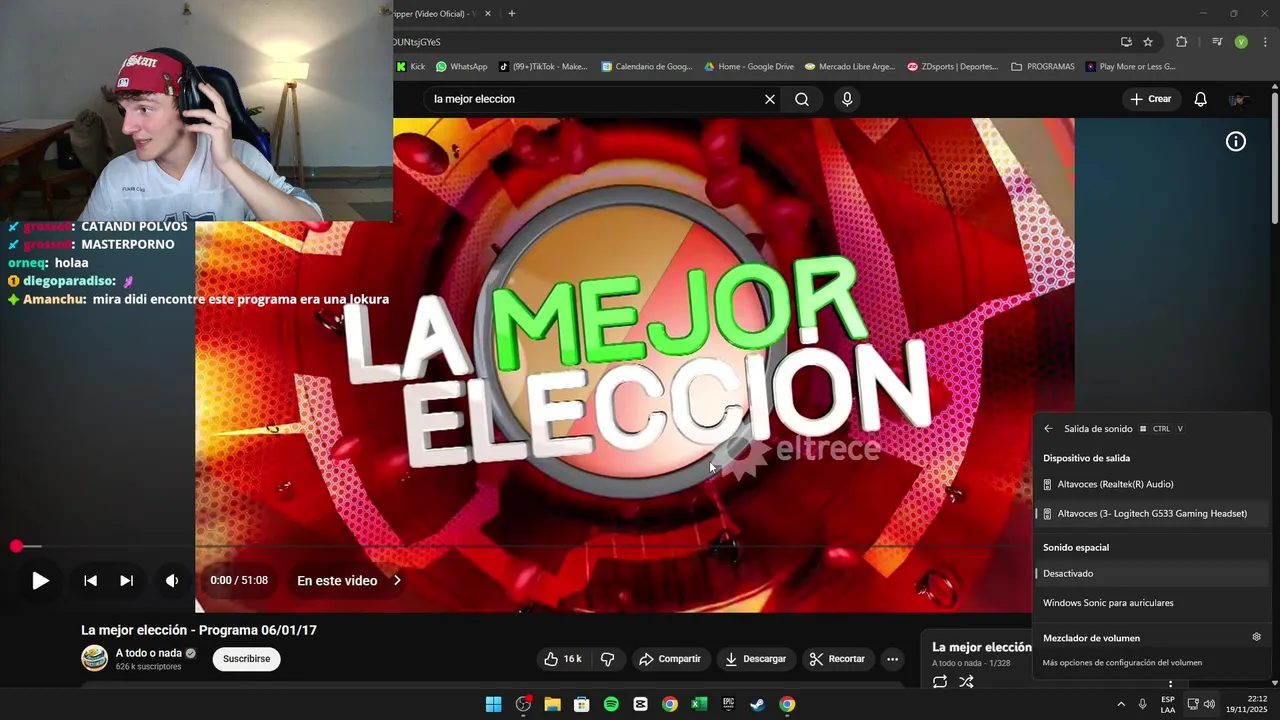Click the YouTube search magnifier button

802,99
